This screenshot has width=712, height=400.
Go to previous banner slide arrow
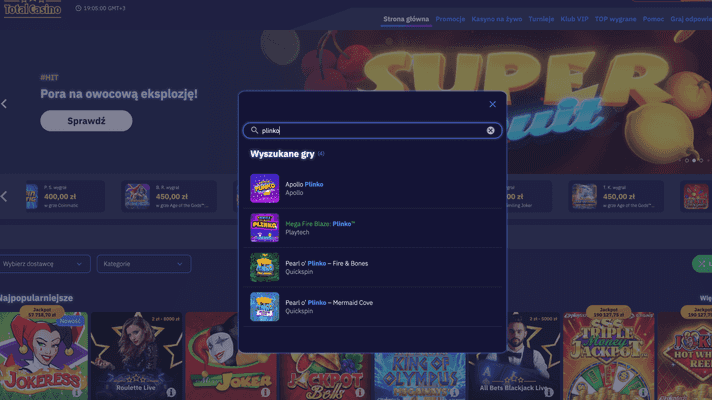click(4, 104)
